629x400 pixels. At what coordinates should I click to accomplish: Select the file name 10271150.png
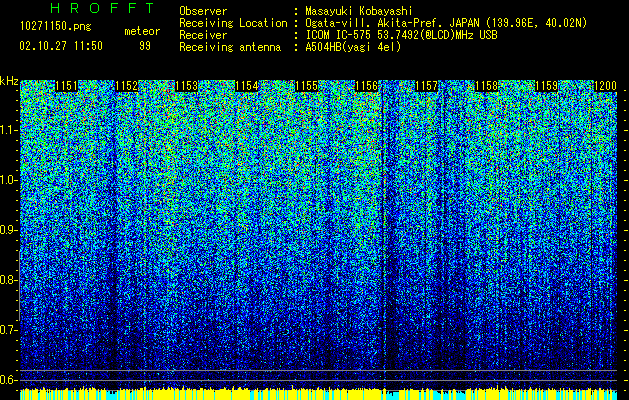pos(56,27)
